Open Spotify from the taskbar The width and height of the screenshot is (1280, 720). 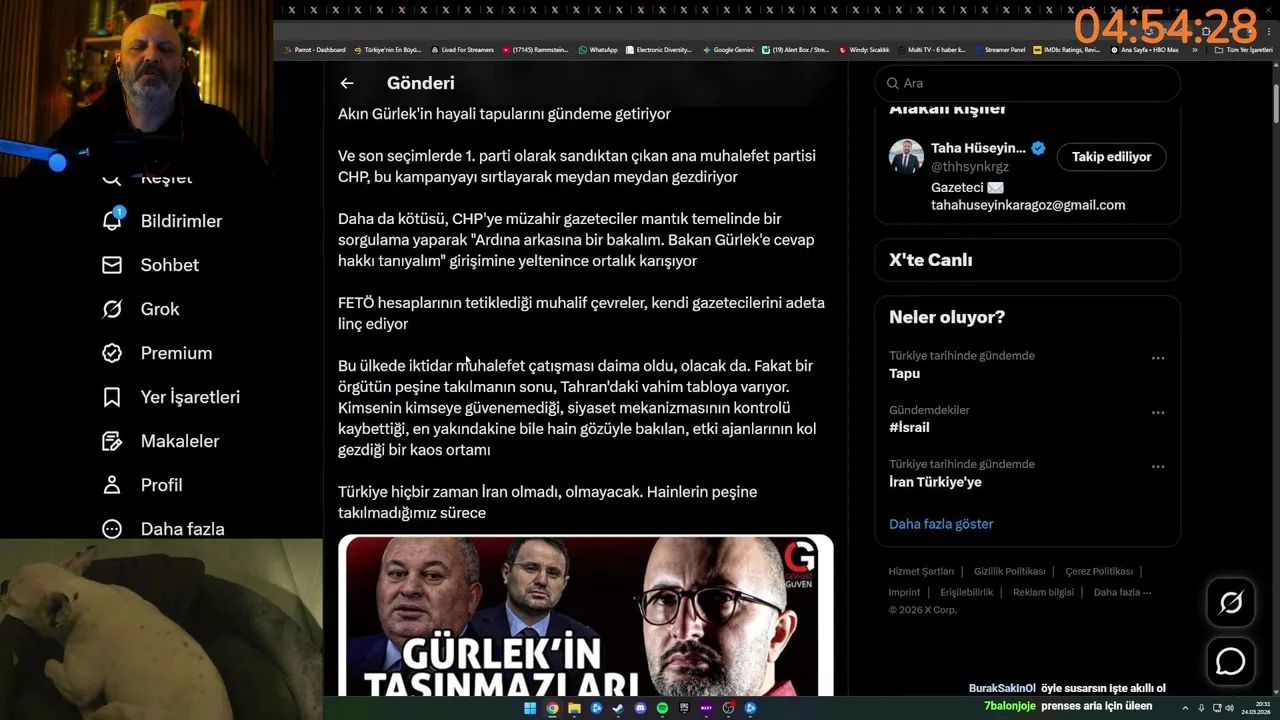click(662, 708)
